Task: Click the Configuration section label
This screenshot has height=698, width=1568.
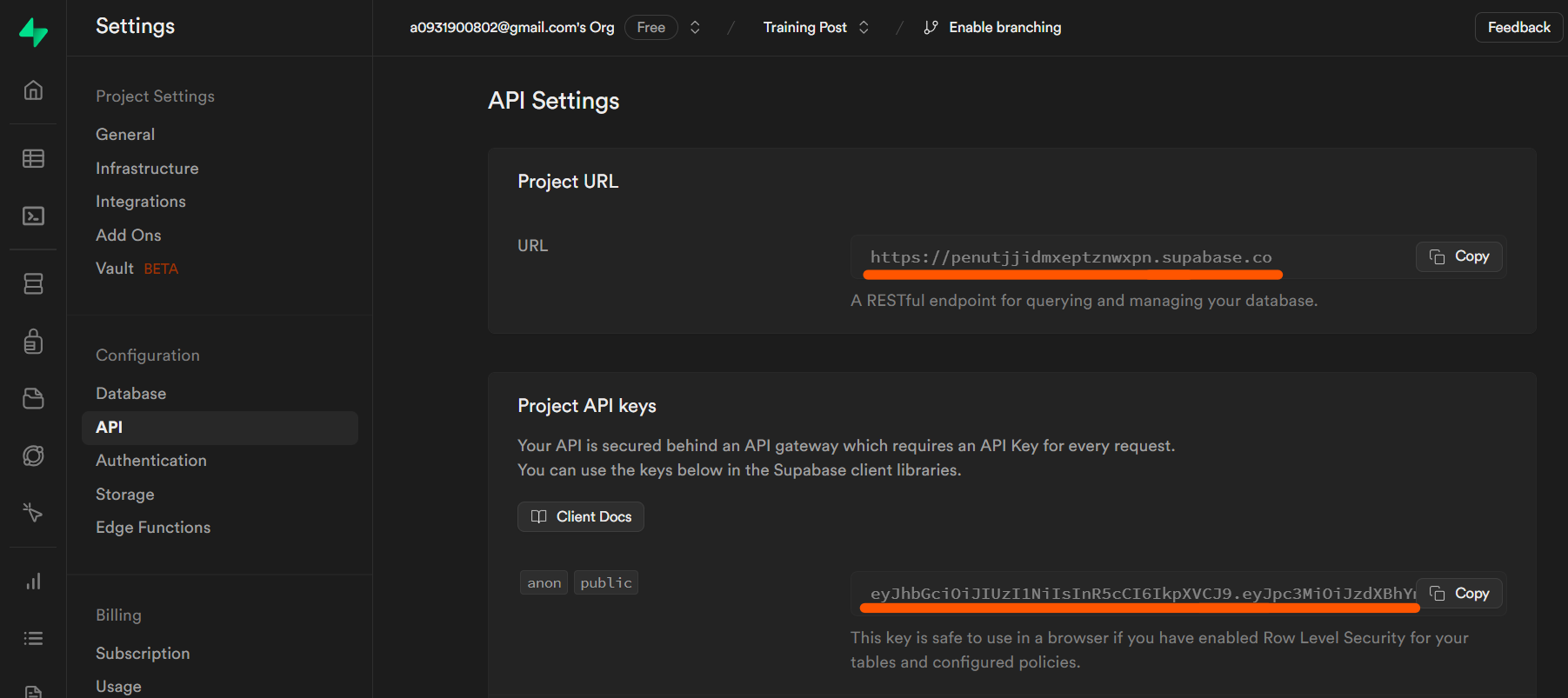Action: point(148,355)
